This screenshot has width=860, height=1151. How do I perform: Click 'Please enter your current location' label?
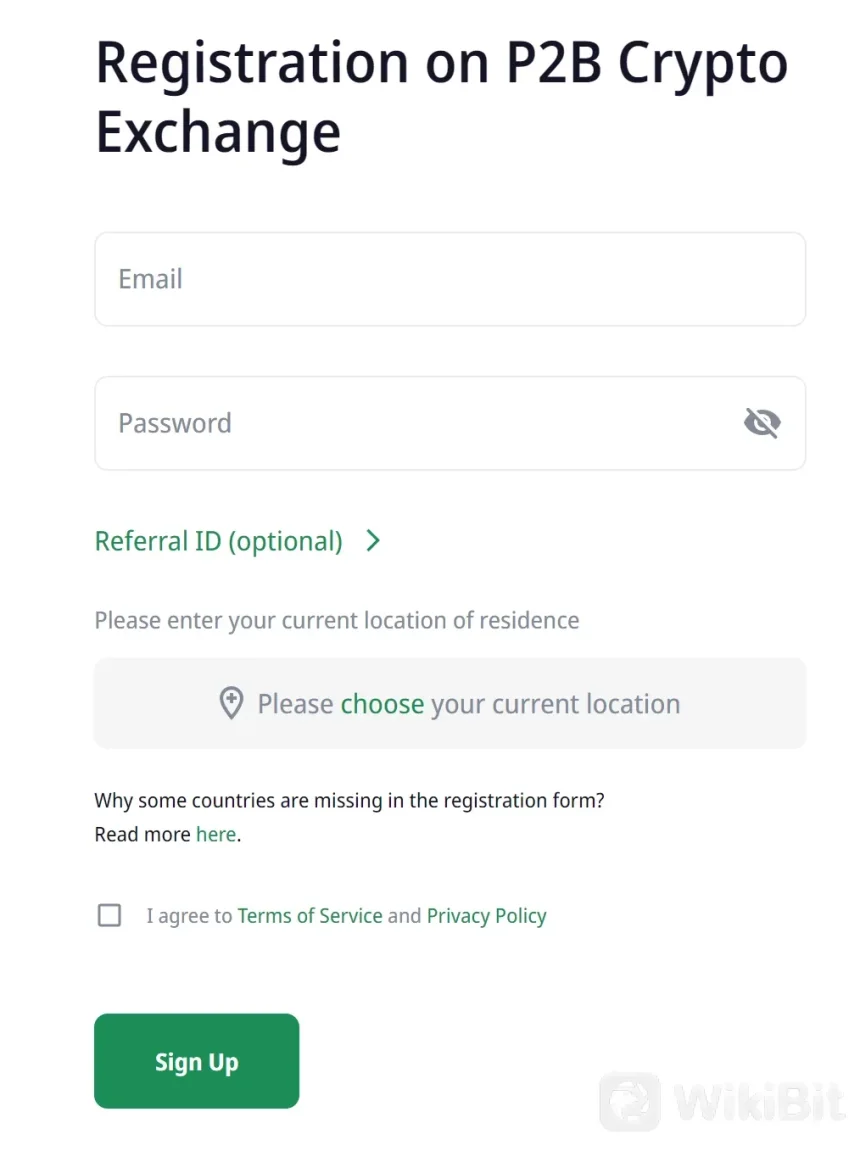pyautogui.click(x=336, y=620)
